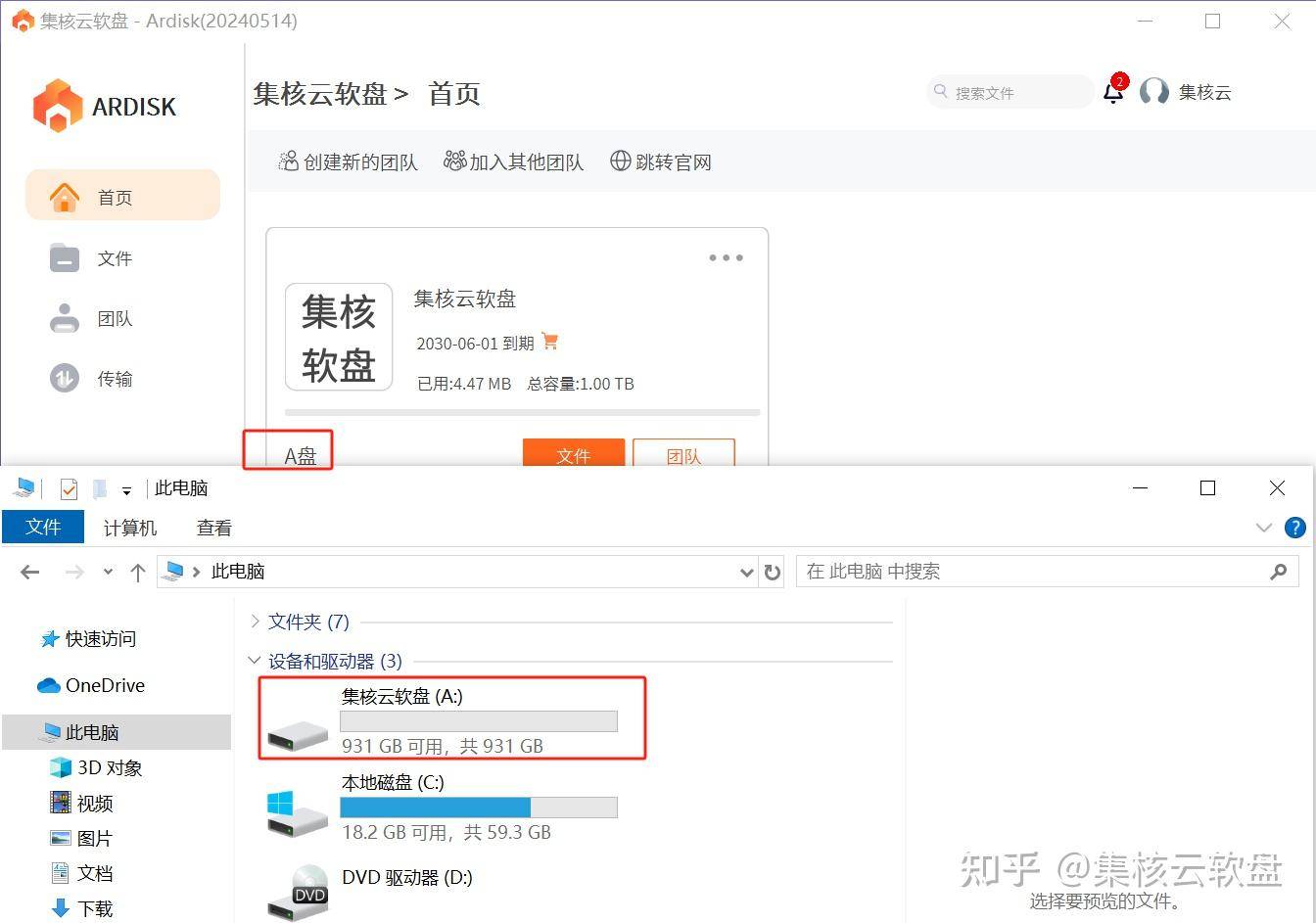The height and width of the screenshot is (923, 1316).
Task: Expand the ribbon with the chevron
Action: point(1263,528)
